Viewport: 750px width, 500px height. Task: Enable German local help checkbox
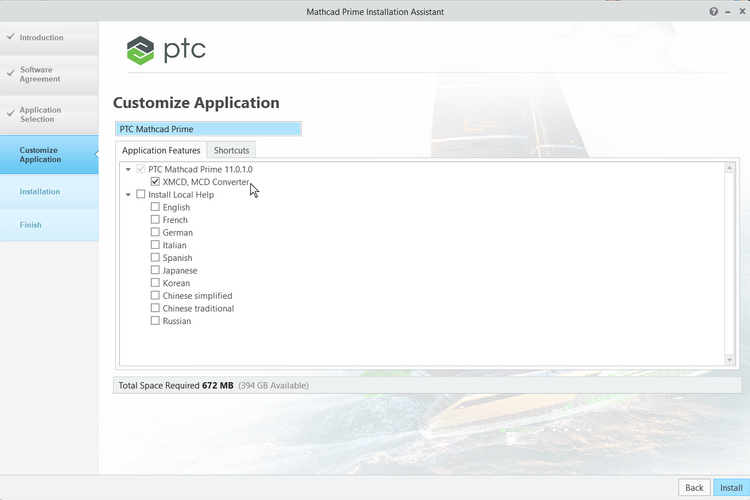[x=155, y=233]
